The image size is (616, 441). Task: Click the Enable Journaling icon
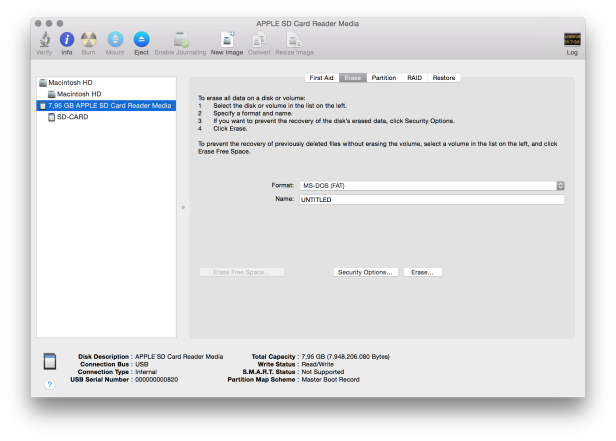pyautogui.click(x=181, y=39)
